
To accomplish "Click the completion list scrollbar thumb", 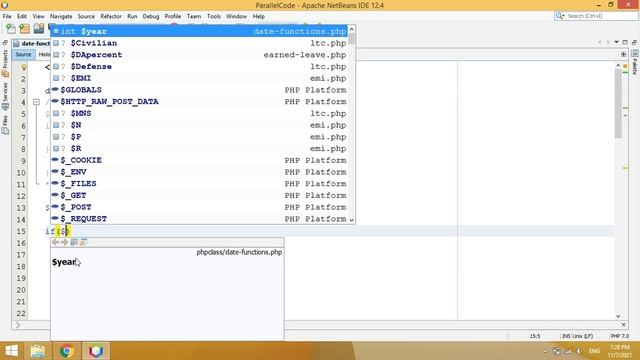I will (x=351, y=40).
